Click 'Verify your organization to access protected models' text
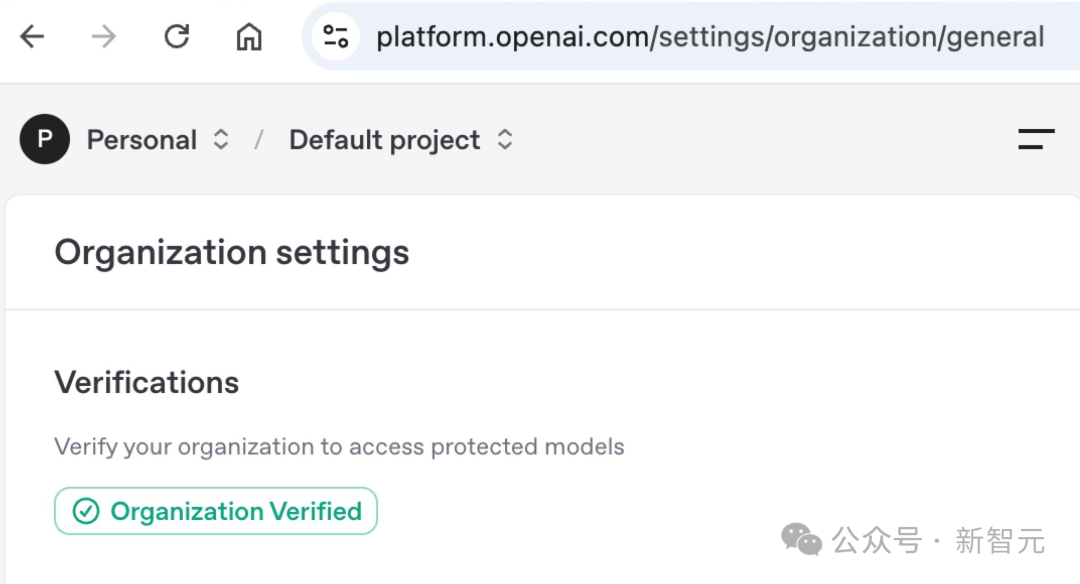The height and width of the screenshot is (584, 1080). click(x=339, y=446)
